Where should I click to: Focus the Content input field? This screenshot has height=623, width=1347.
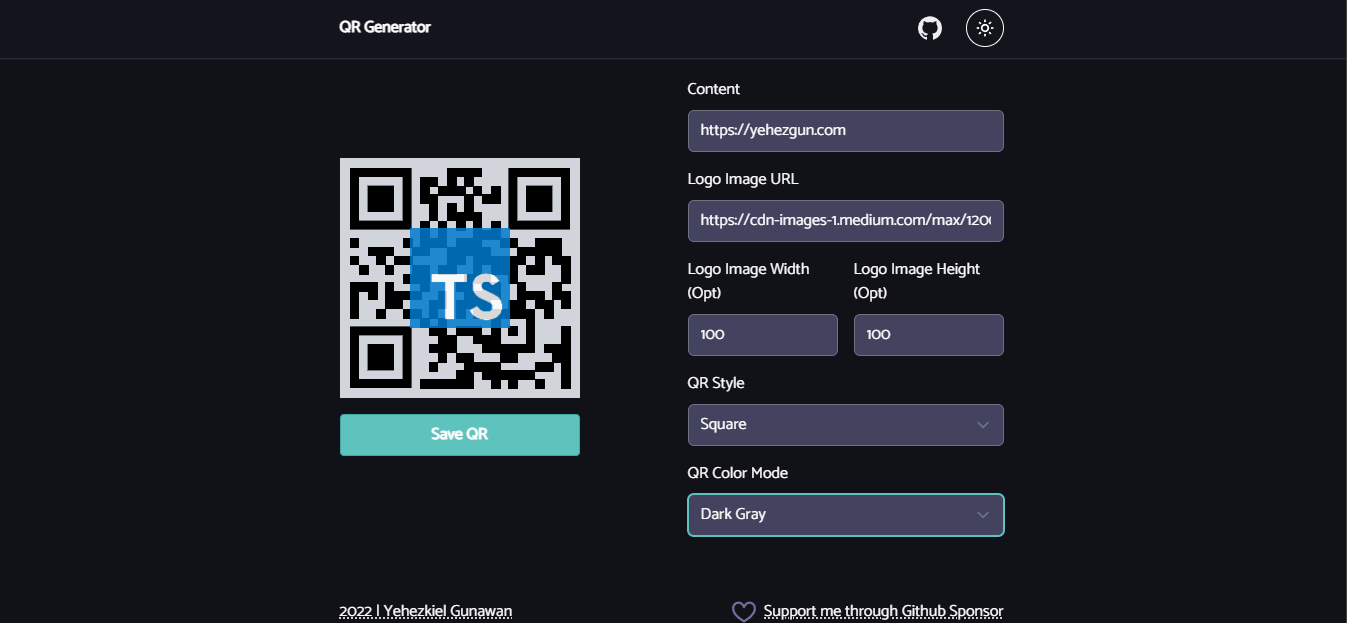(846, 131)
